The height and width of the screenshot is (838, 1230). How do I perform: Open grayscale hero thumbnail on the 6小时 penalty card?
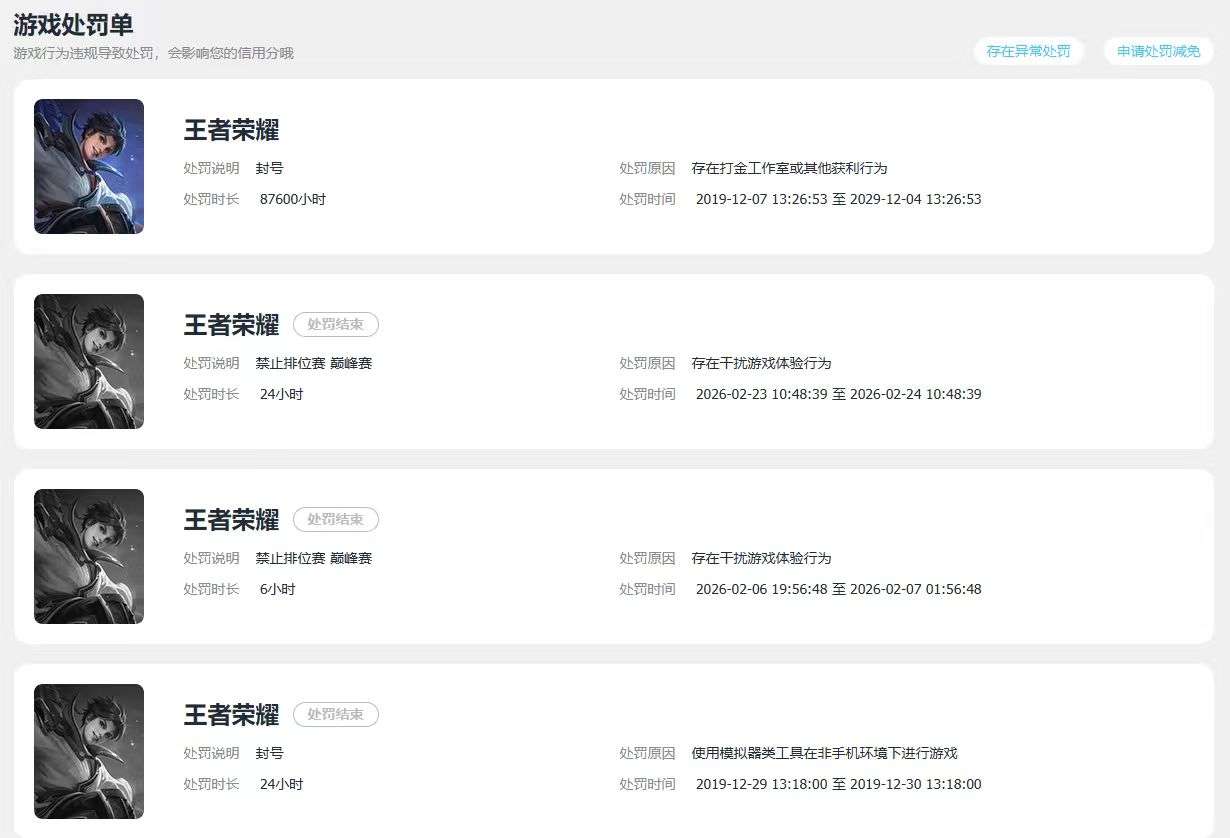point(89,556)
